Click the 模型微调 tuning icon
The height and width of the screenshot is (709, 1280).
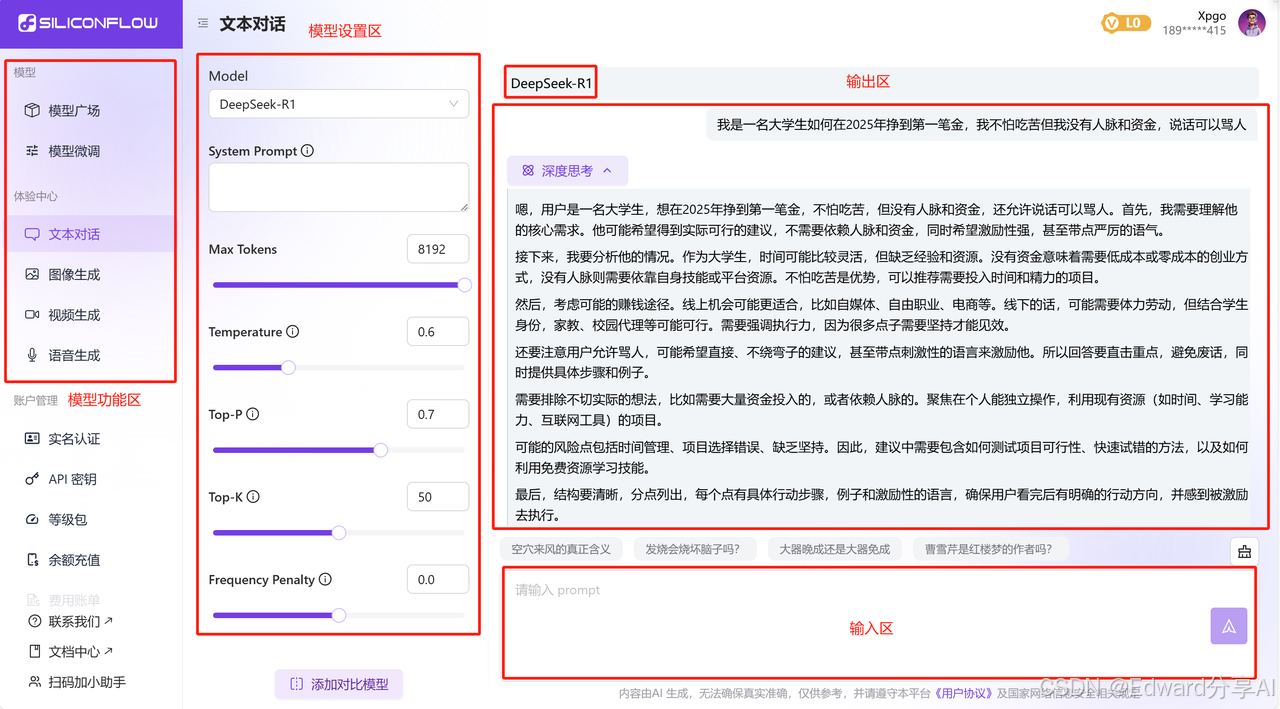coord(32,151)
